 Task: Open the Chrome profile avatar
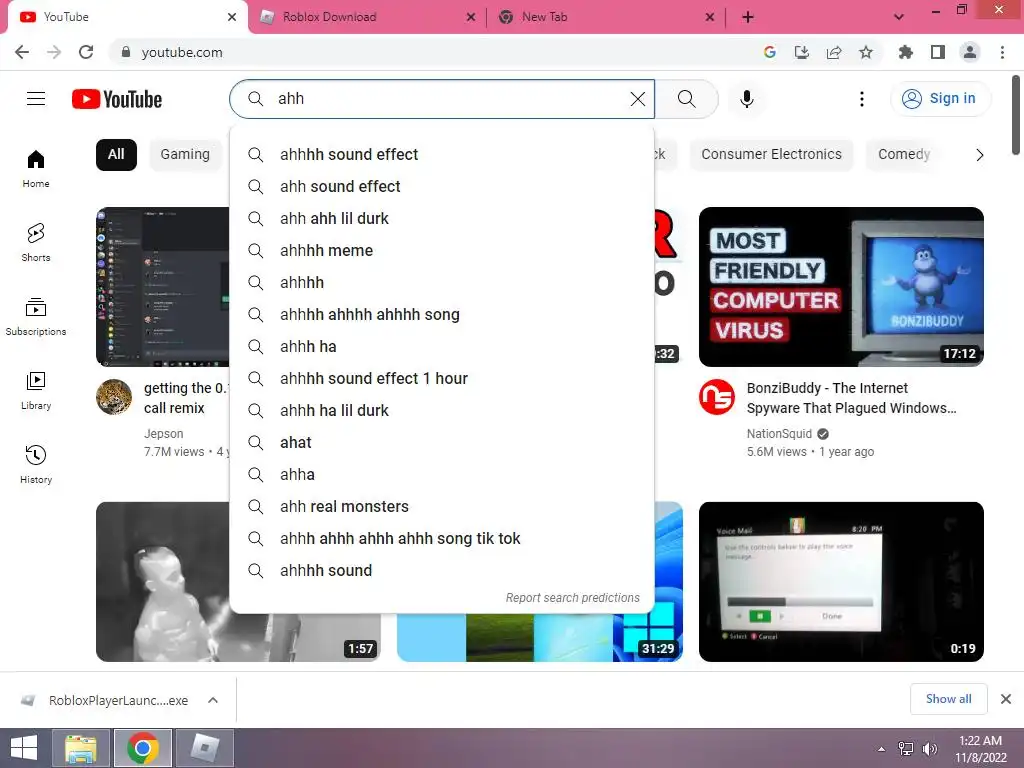tap(970, 52)
